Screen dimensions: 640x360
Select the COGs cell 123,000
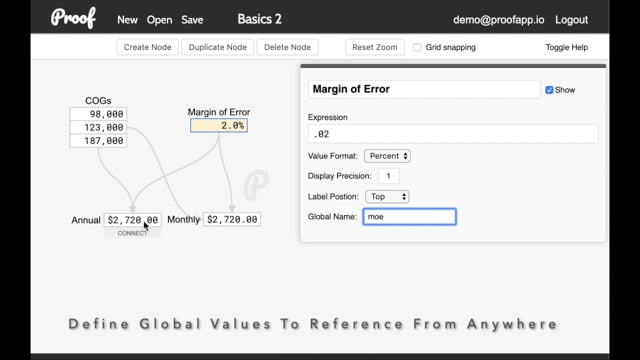98,127
